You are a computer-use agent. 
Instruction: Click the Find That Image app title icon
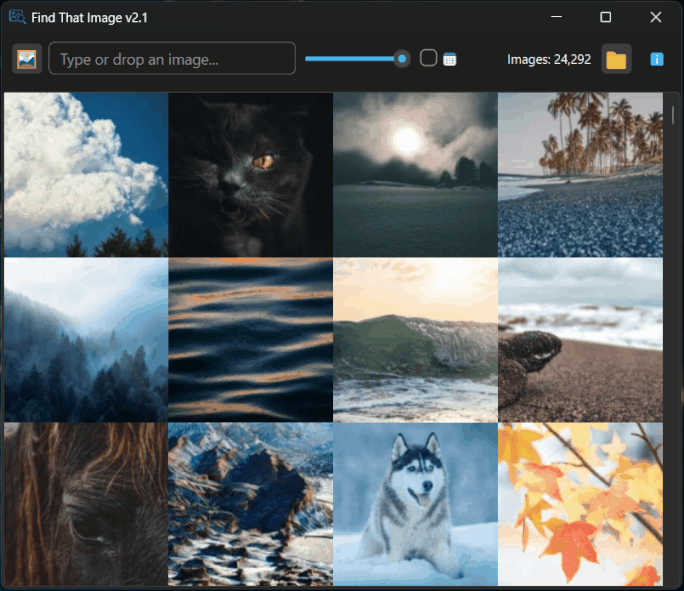point(17,17)
